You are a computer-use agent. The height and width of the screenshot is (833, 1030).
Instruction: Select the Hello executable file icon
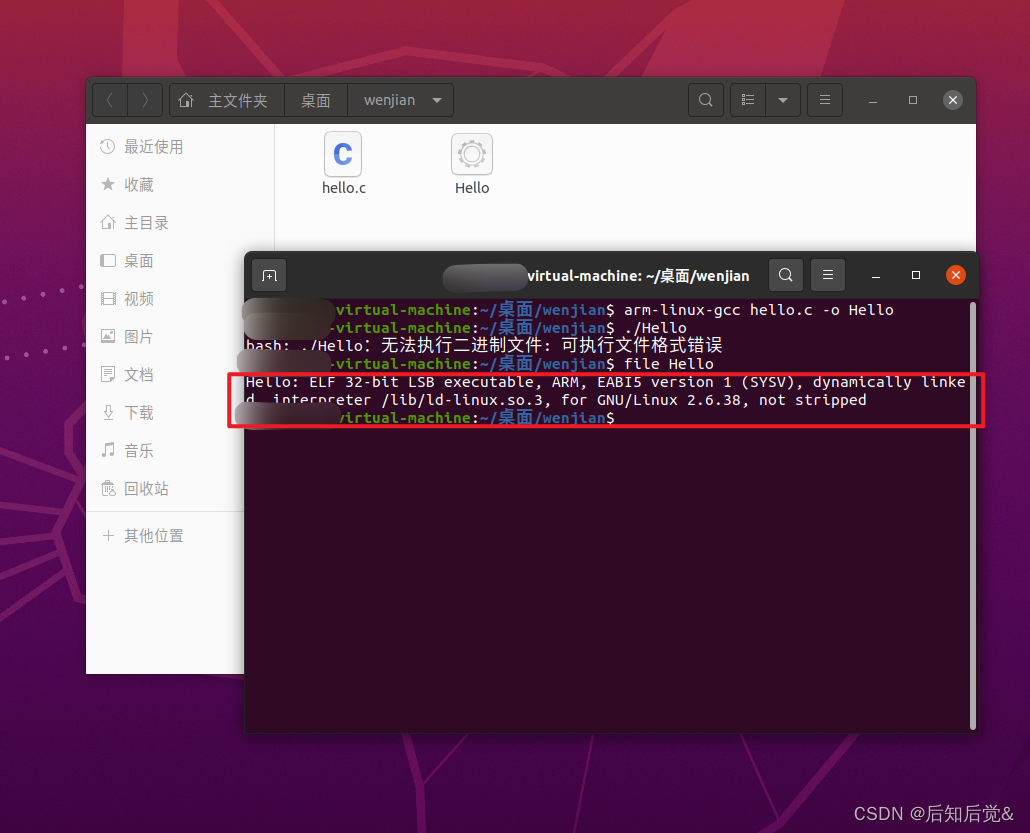click(472, 154)
